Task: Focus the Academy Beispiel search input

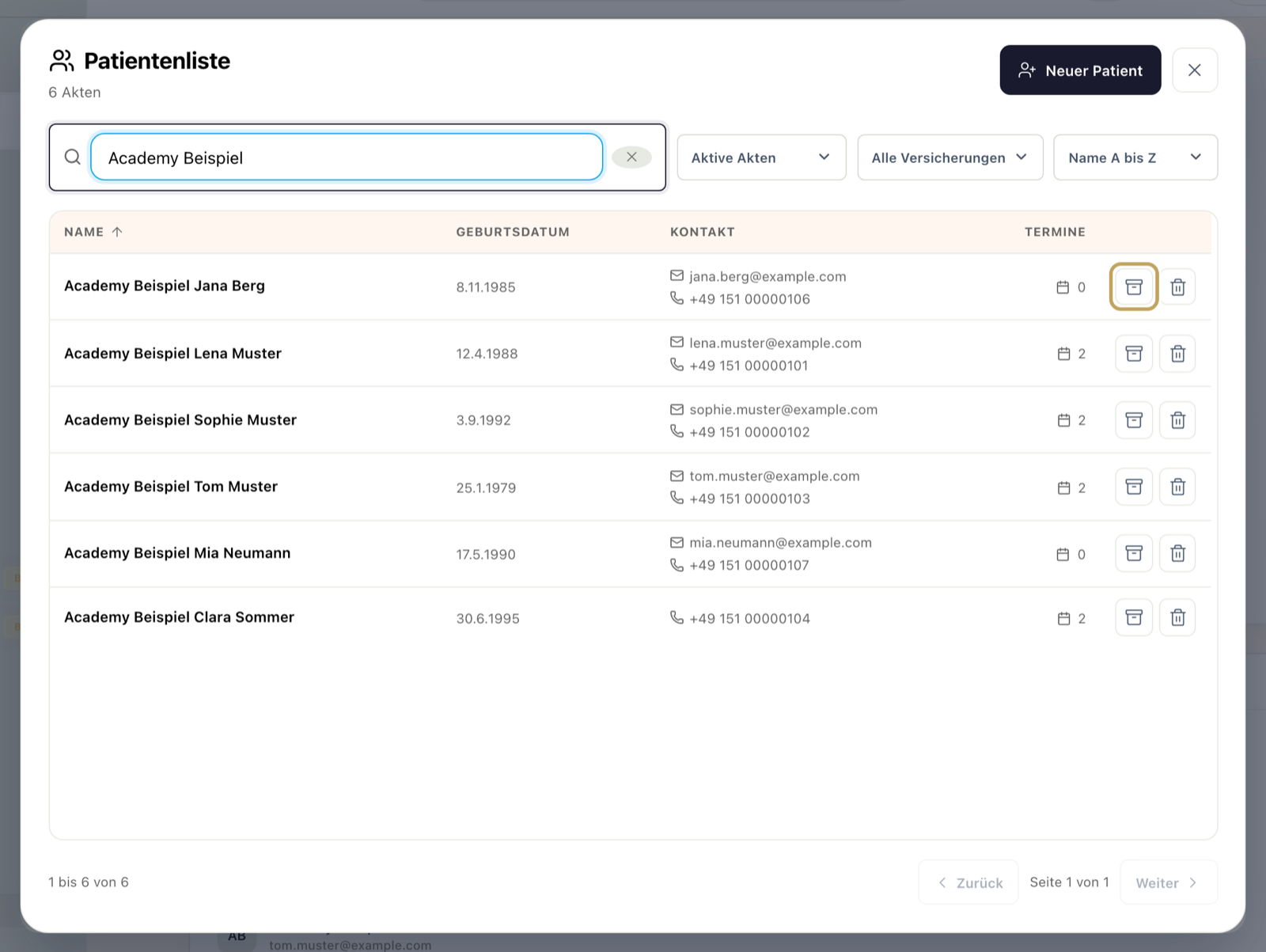Action: click(x=347, y=157)
